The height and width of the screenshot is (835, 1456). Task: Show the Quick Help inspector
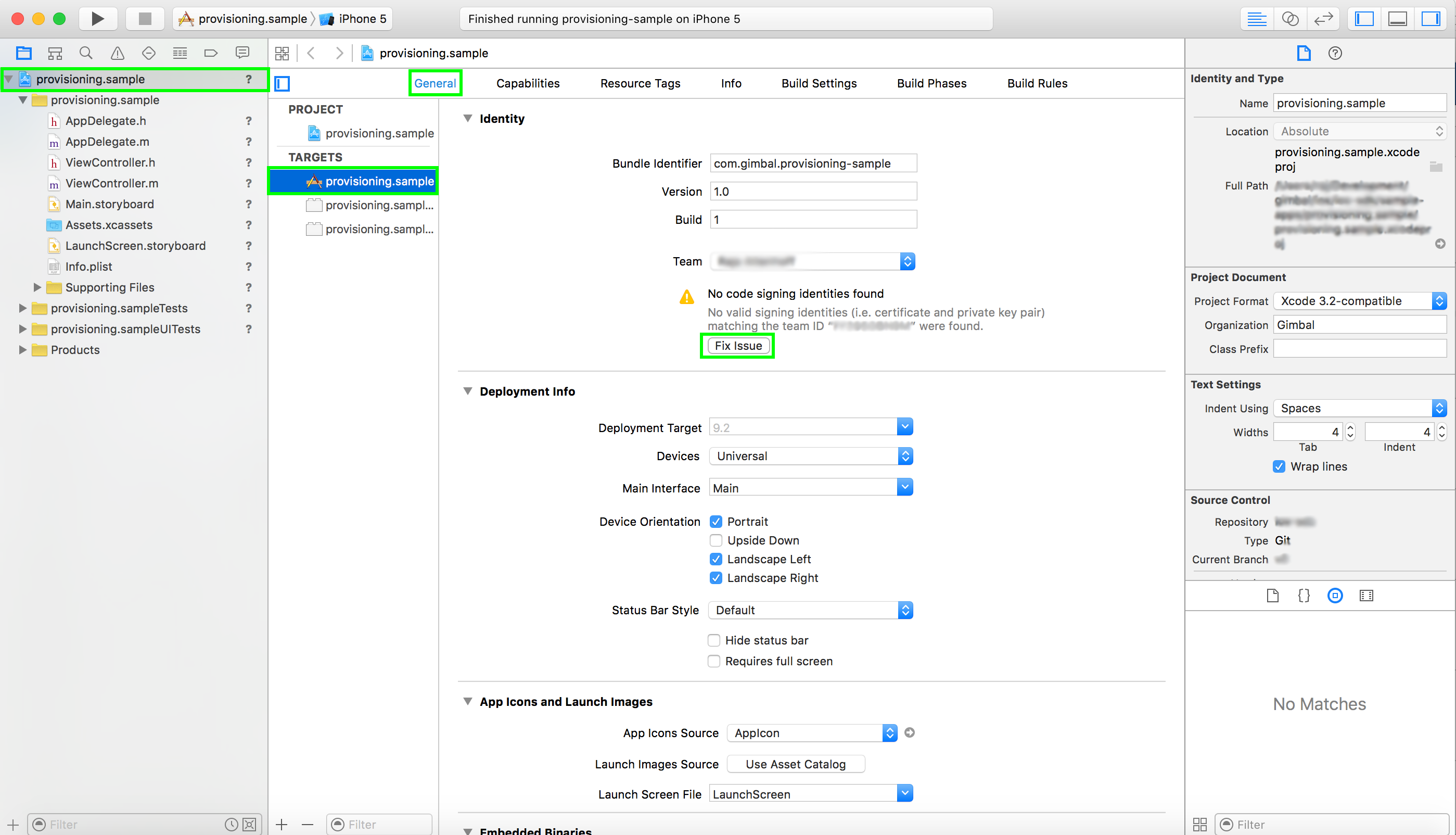1335,53
